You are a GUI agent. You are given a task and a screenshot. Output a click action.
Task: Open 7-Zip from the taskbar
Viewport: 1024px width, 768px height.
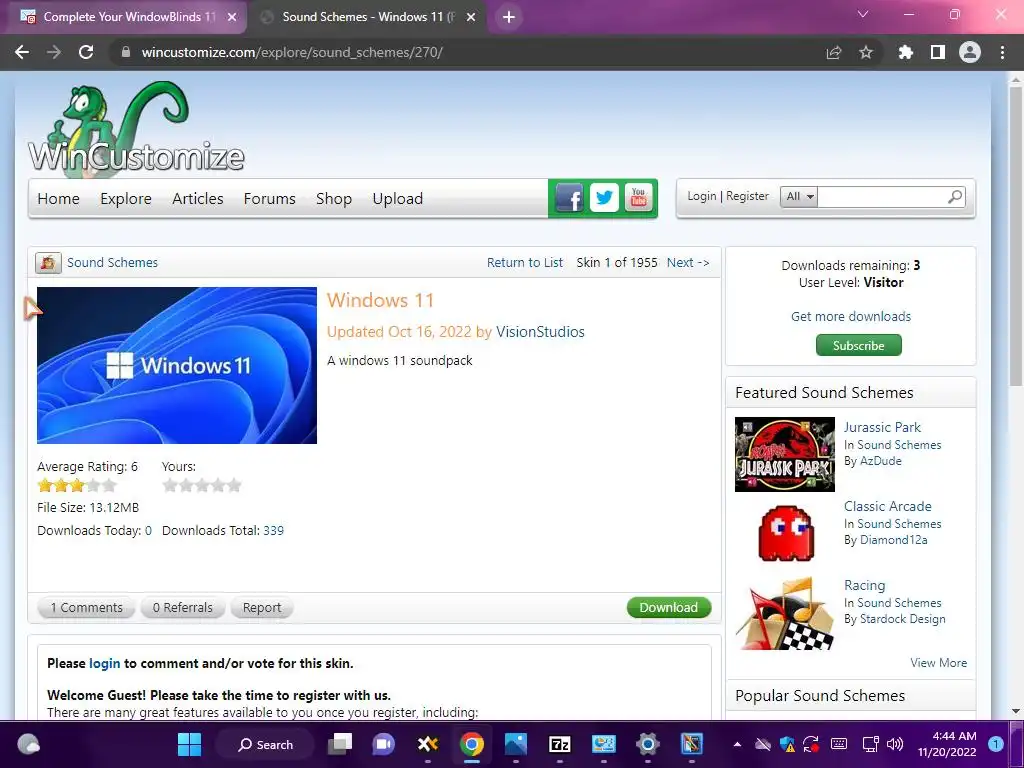560,744
